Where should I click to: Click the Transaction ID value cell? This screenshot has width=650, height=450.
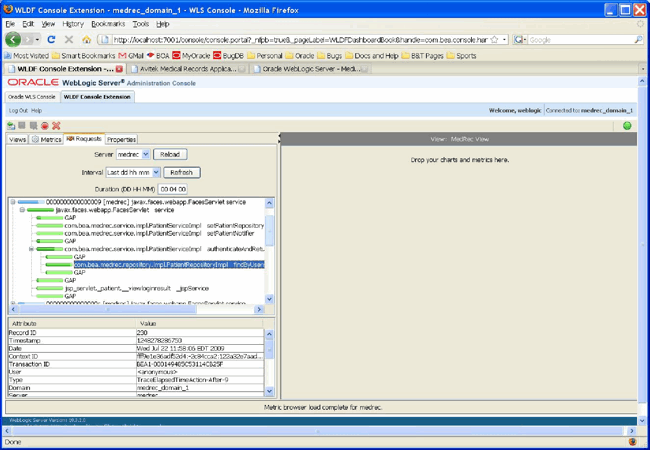[x=200, y=364]
